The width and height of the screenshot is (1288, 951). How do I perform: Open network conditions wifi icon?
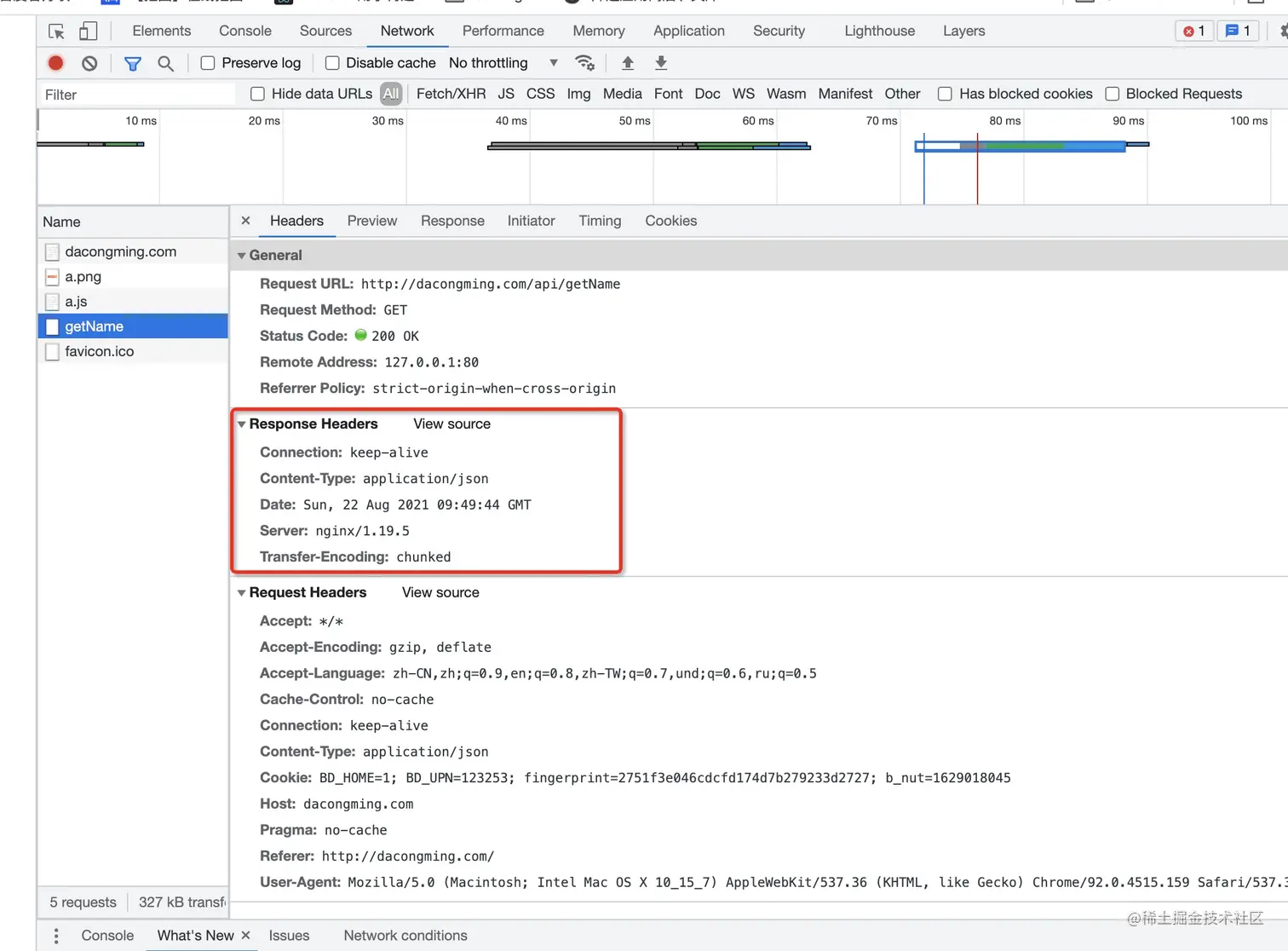click(x=585, y=63)
